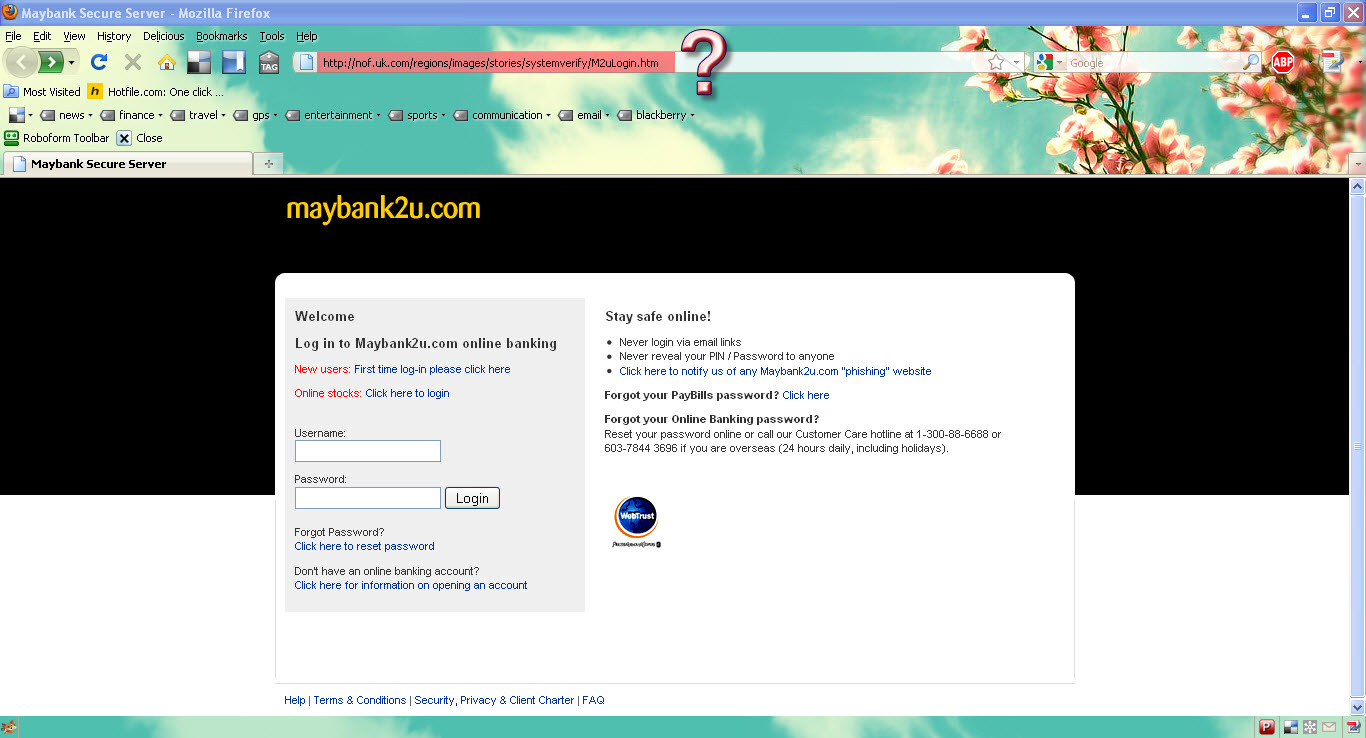This screenshot has height=738, width=1366.
Task: Toggle the bookmark star in address bar
Action: (x=996, y=61)
